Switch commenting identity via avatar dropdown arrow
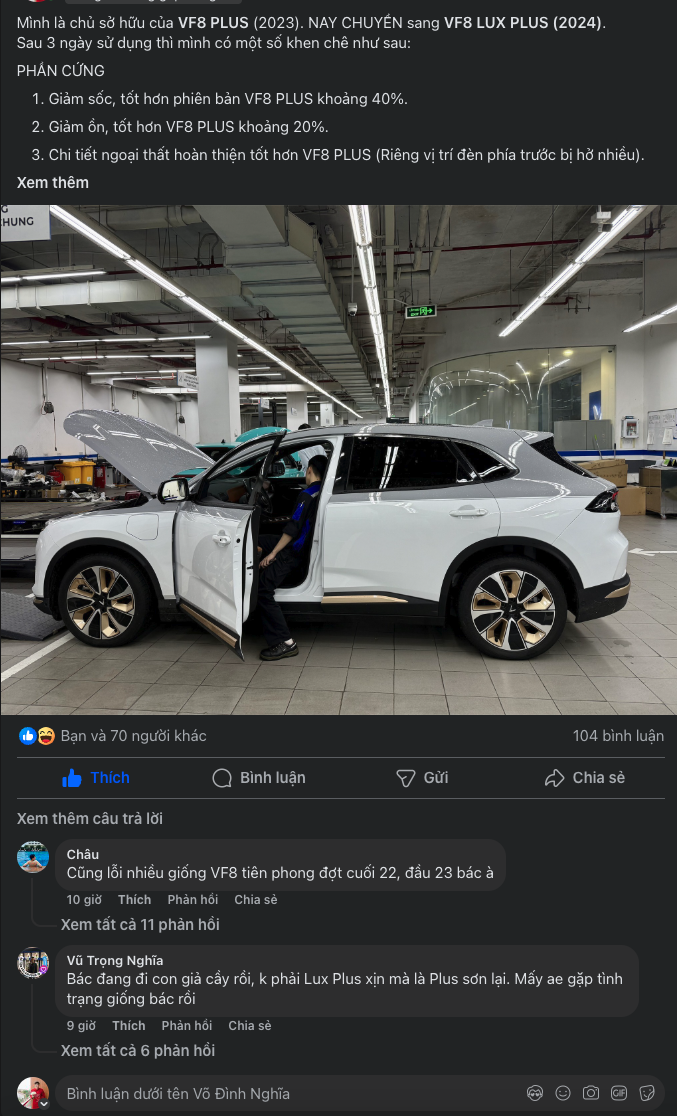Image resolution: width=677 pixels, height=1116 pixels. point(43,1104)
